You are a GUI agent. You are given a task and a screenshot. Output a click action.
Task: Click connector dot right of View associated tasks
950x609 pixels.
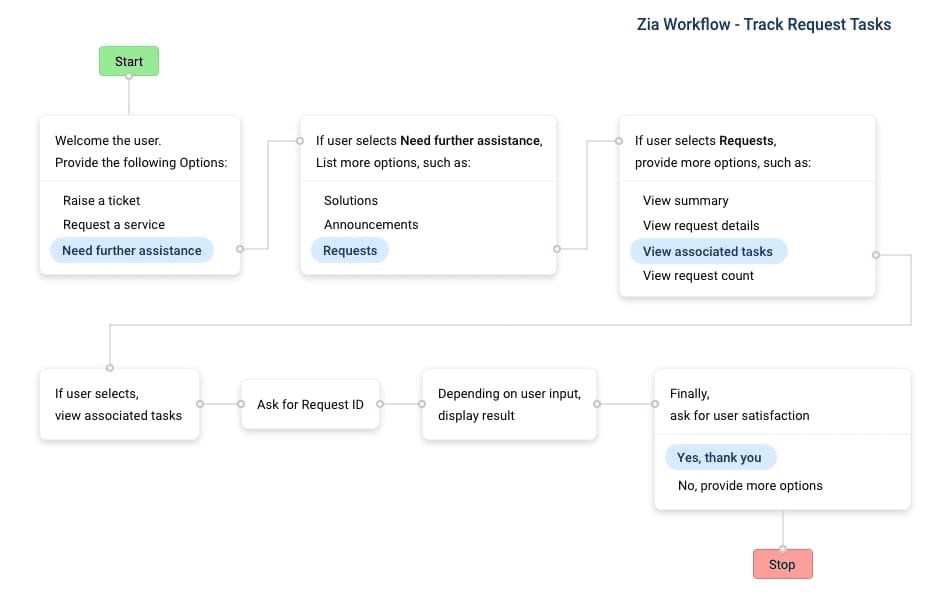tap(876, 255)
